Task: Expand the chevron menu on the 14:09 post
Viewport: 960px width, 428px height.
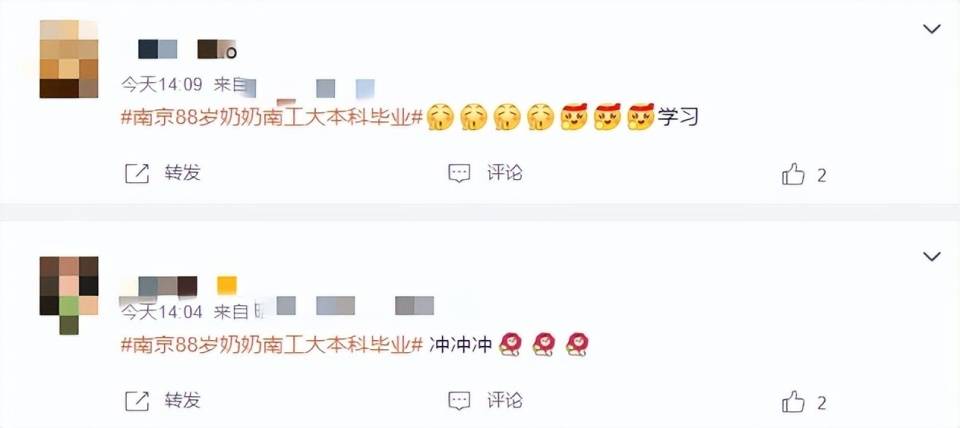Action: [x=932, y=29]
